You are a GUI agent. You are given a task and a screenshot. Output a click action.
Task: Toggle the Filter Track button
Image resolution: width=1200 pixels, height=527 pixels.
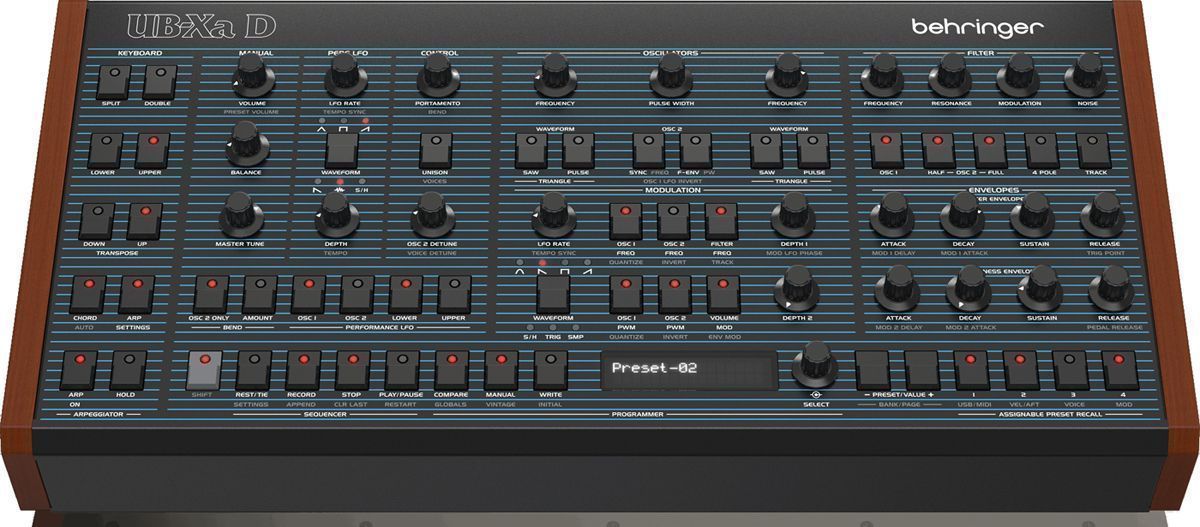pos(1094,151)
